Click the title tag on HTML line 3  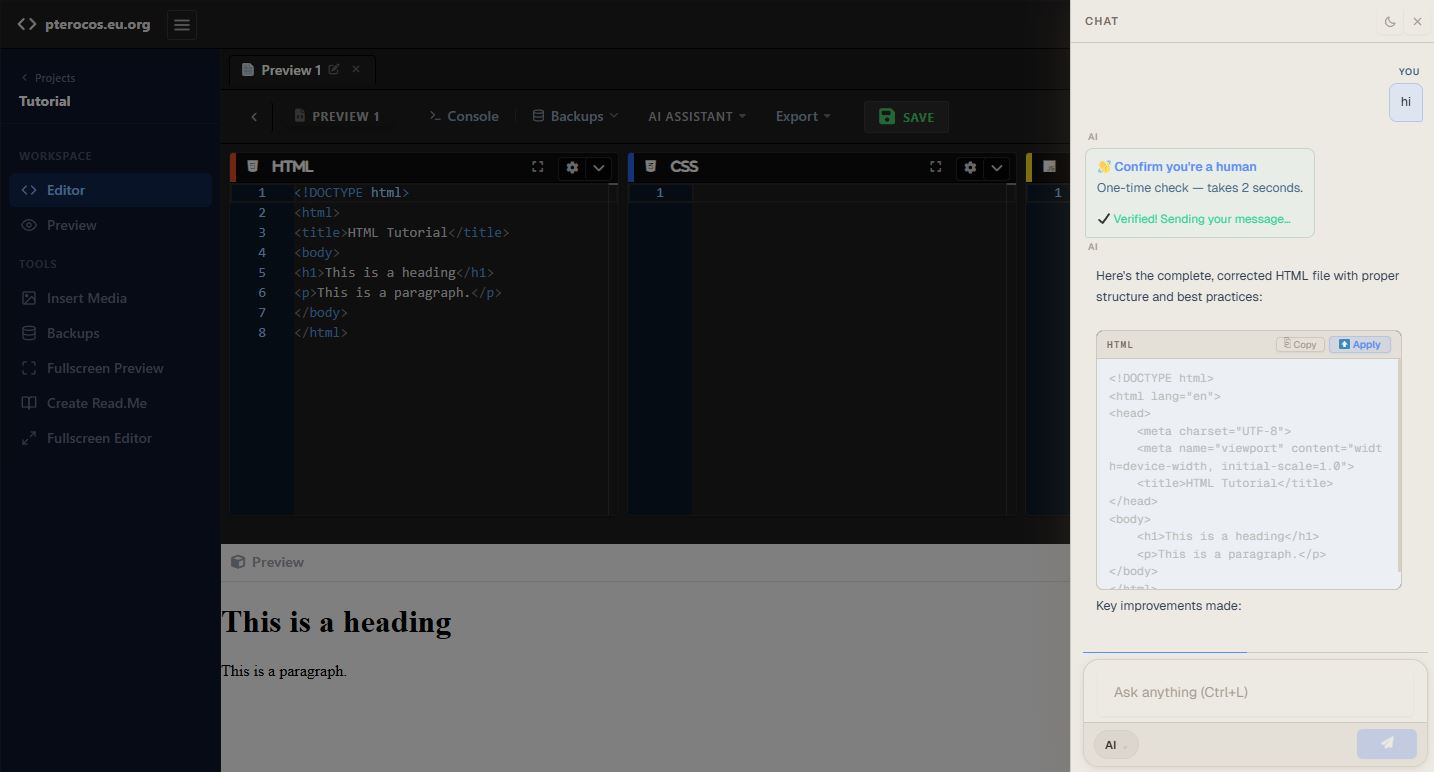401,232
